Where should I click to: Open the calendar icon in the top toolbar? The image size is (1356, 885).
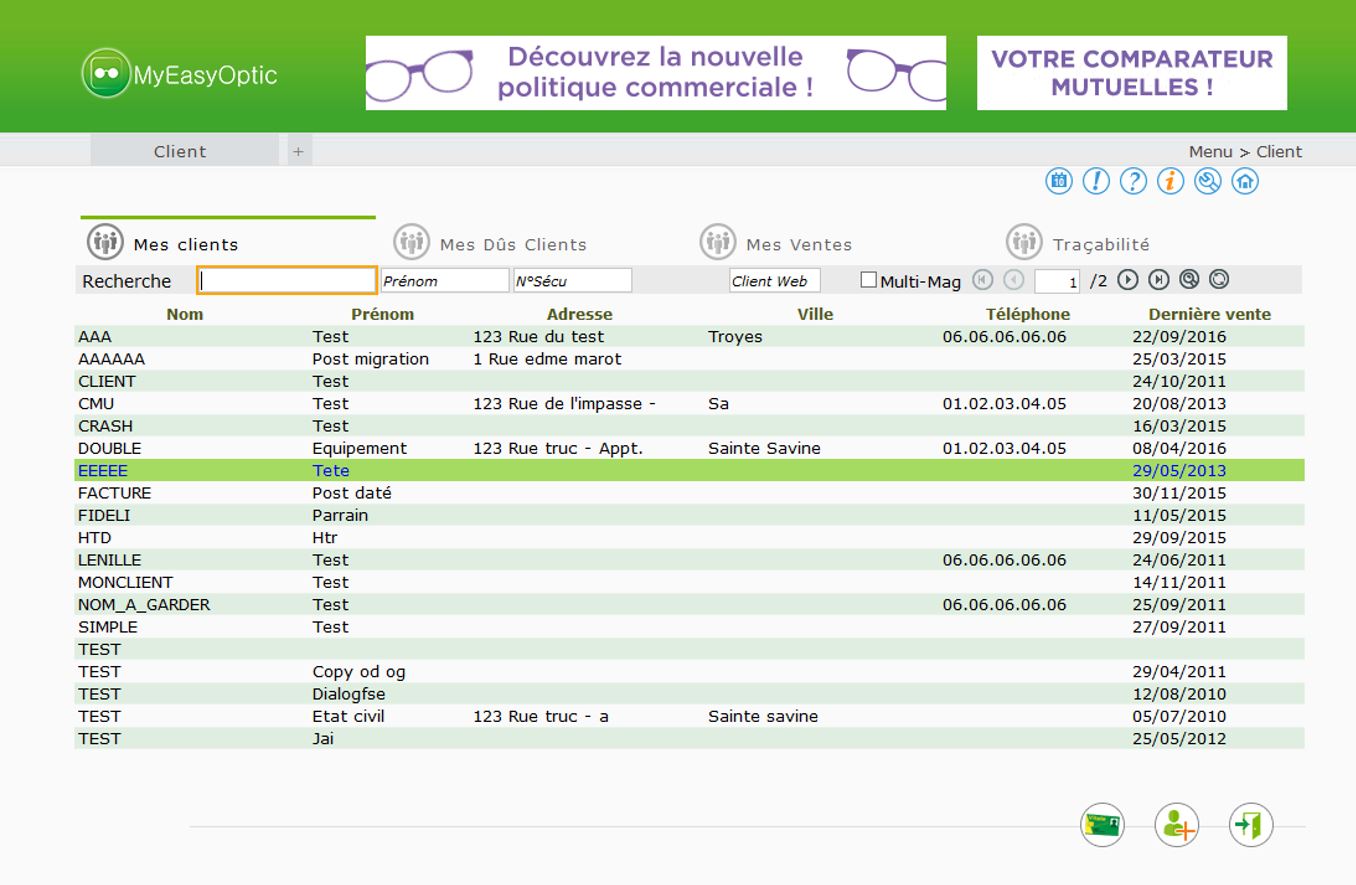pyautogui.click(x=1059, y=181)
